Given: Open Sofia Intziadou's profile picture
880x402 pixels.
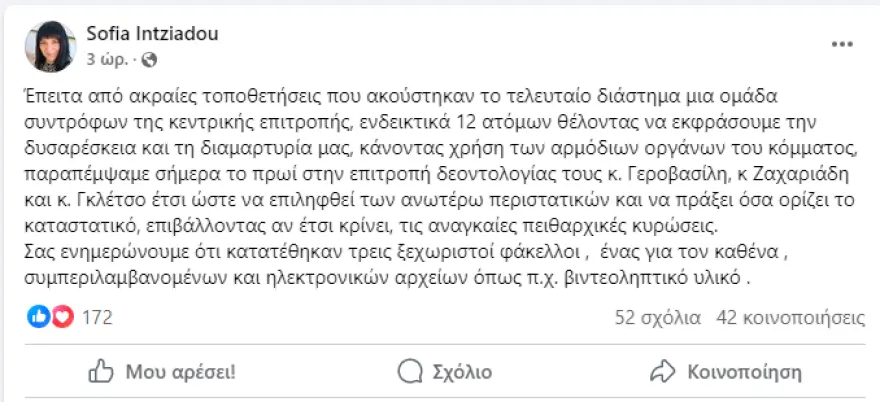Looking at the screenshot, I should [x=51, y=47].
